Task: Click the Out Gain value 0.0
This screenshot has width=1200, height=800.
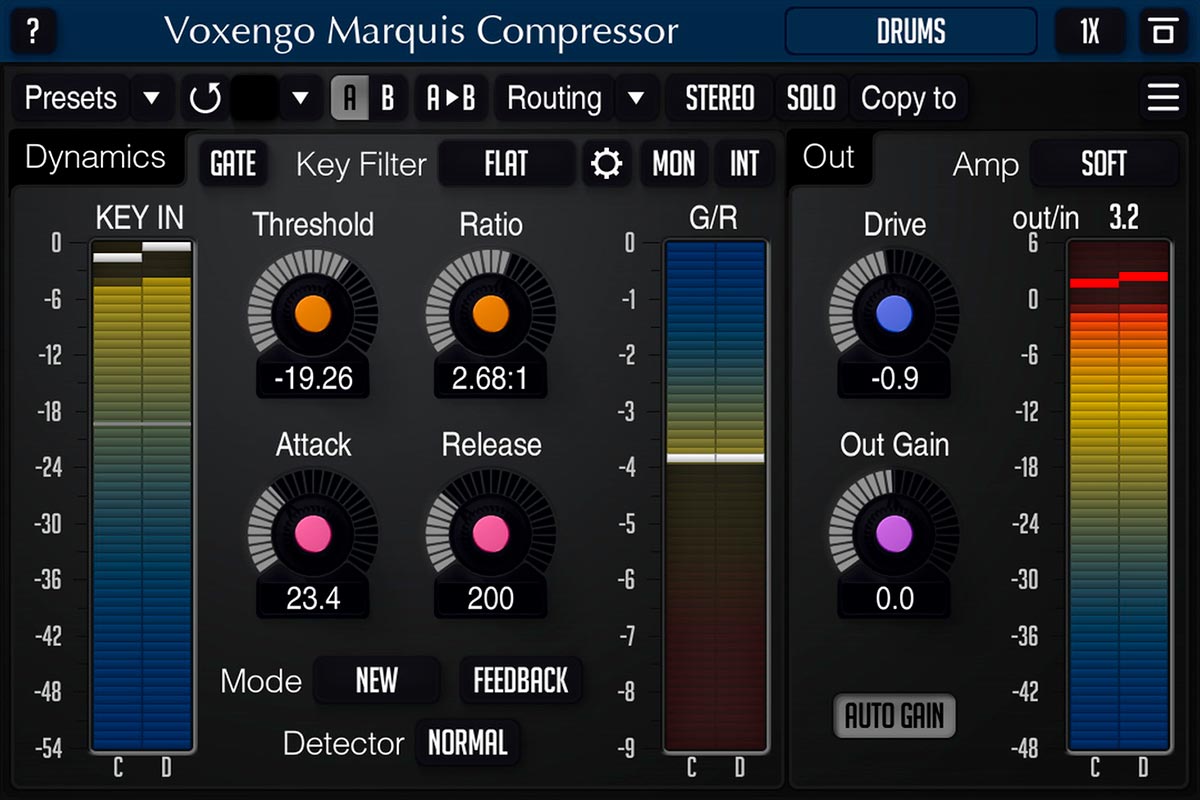Action: 894,598
